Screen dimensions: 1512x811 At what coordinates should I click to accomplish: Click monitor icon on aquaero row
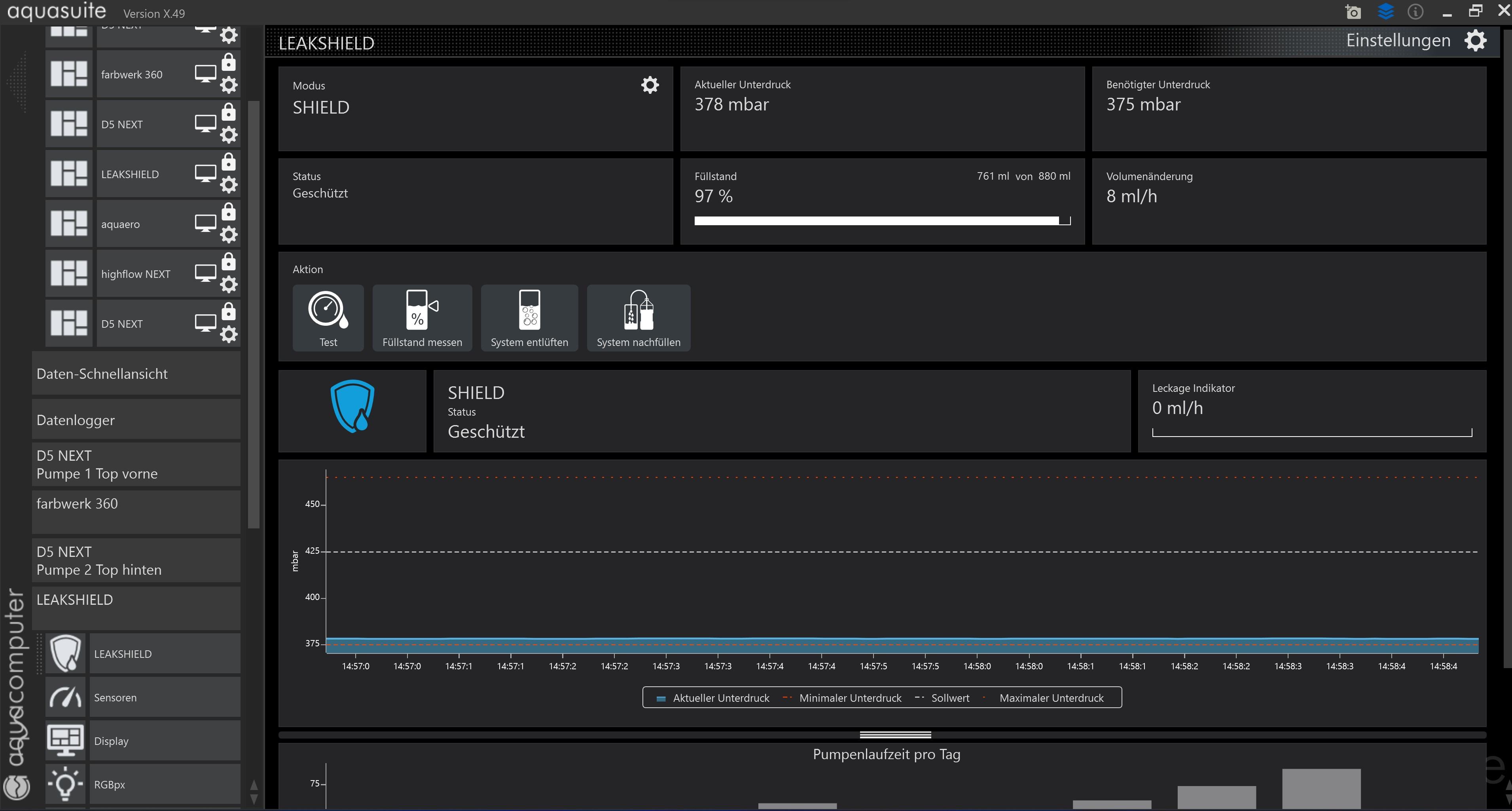(205, 224)
